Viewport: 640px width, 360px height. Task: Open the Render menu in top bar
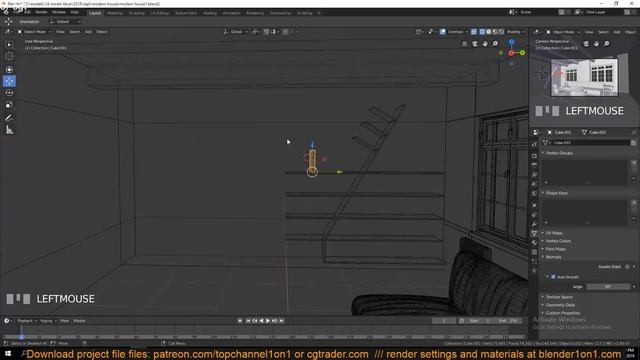(x=41, y=13)
